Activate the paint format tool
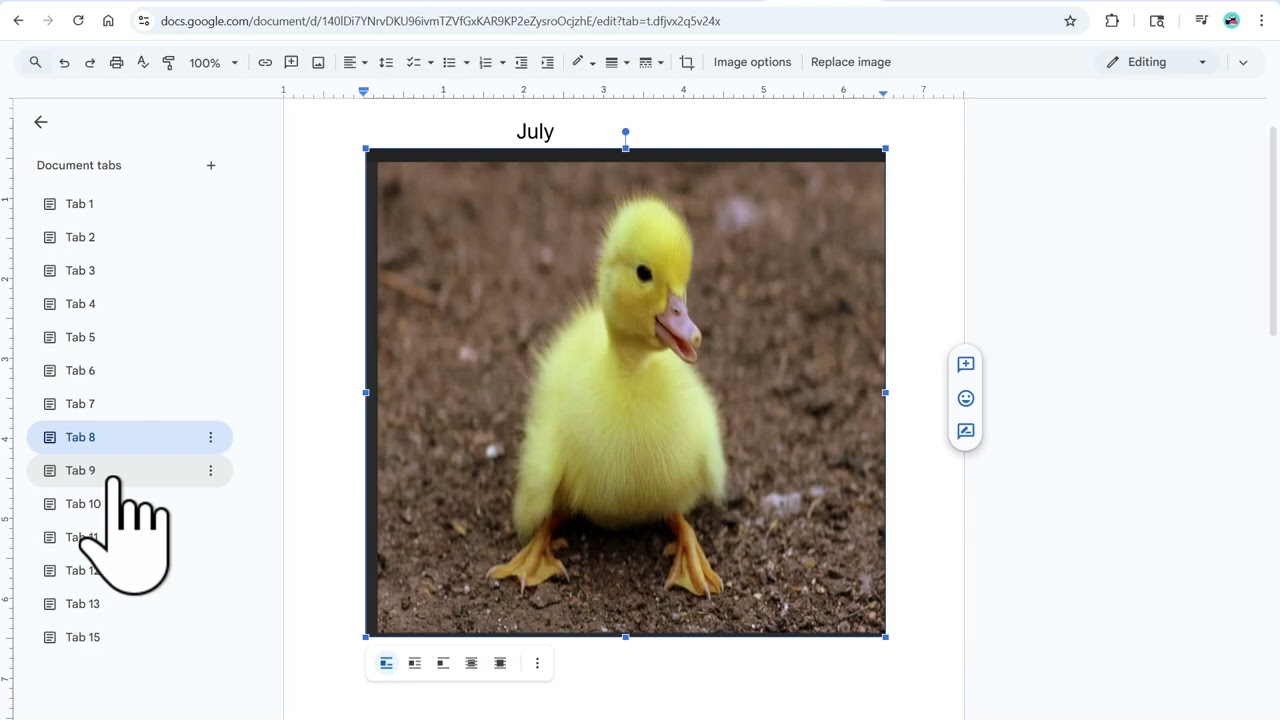1280x720 pixels. [x=168, y=62]
